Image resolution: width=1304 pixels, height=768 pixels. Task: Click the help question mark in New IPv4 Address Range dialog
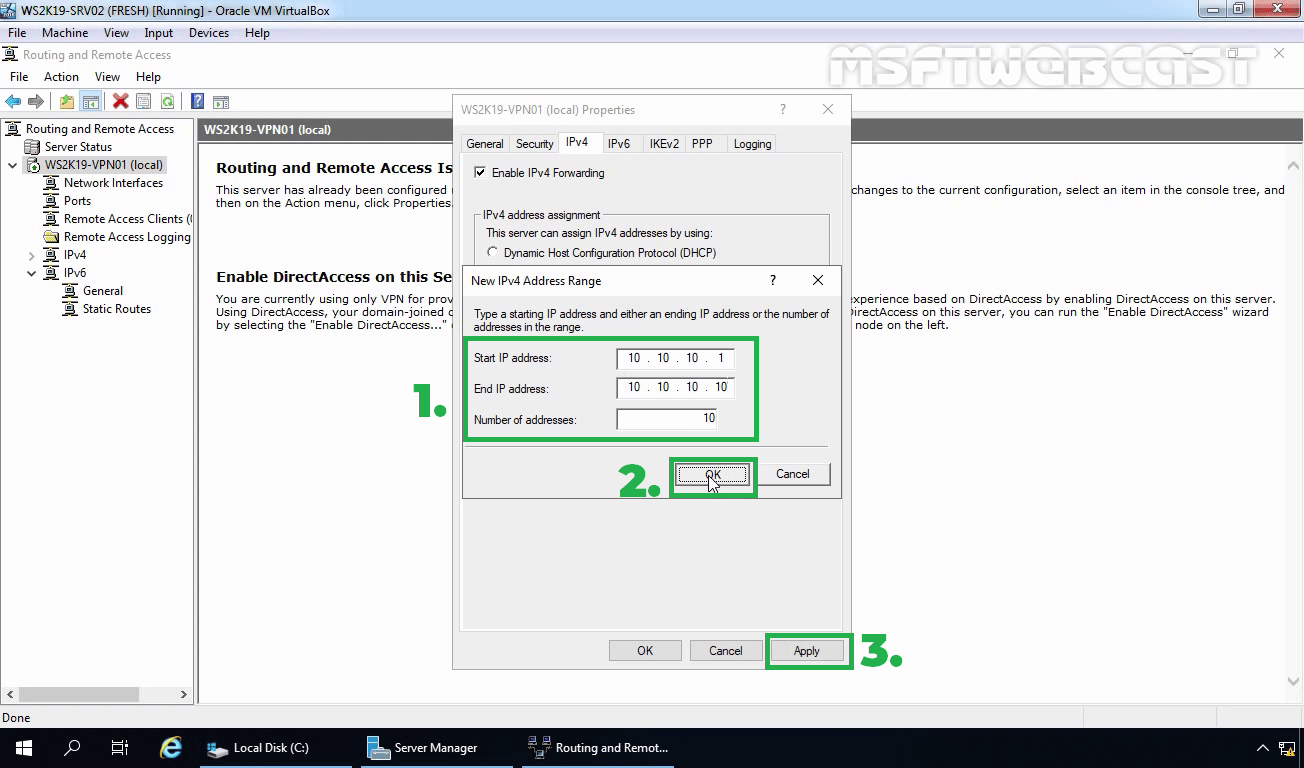tap(773, 281)
